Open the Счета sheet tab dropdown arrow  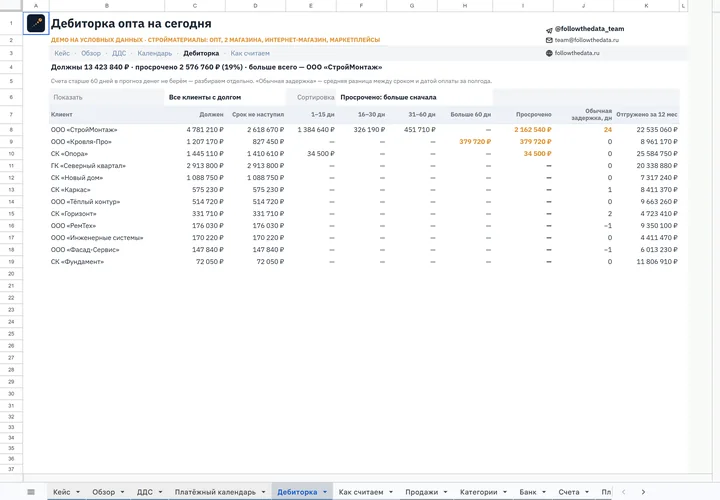[587, 492]
